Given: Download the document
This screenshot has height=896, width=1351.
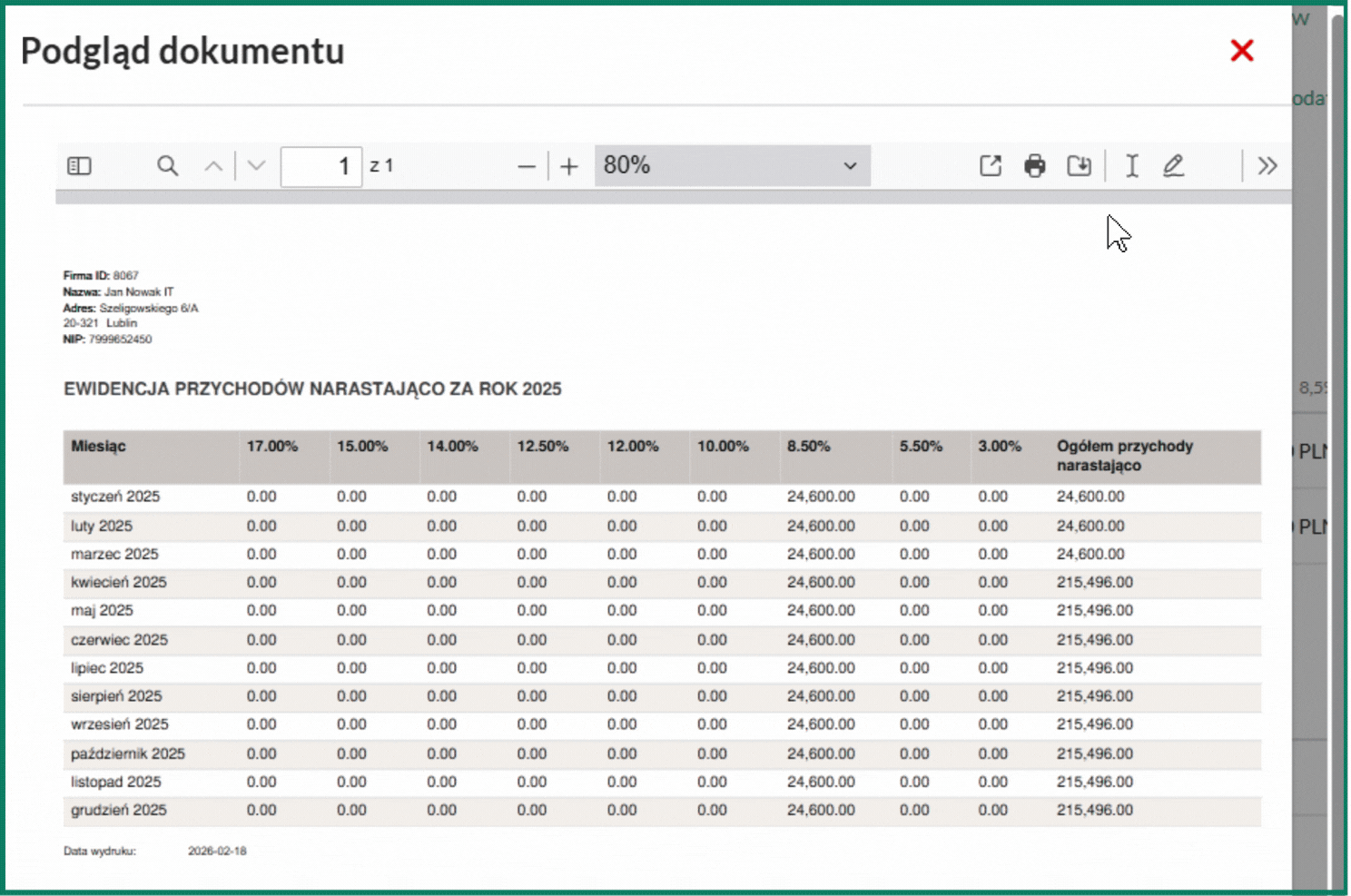Looking at the screenshot, I should 1079,165.
